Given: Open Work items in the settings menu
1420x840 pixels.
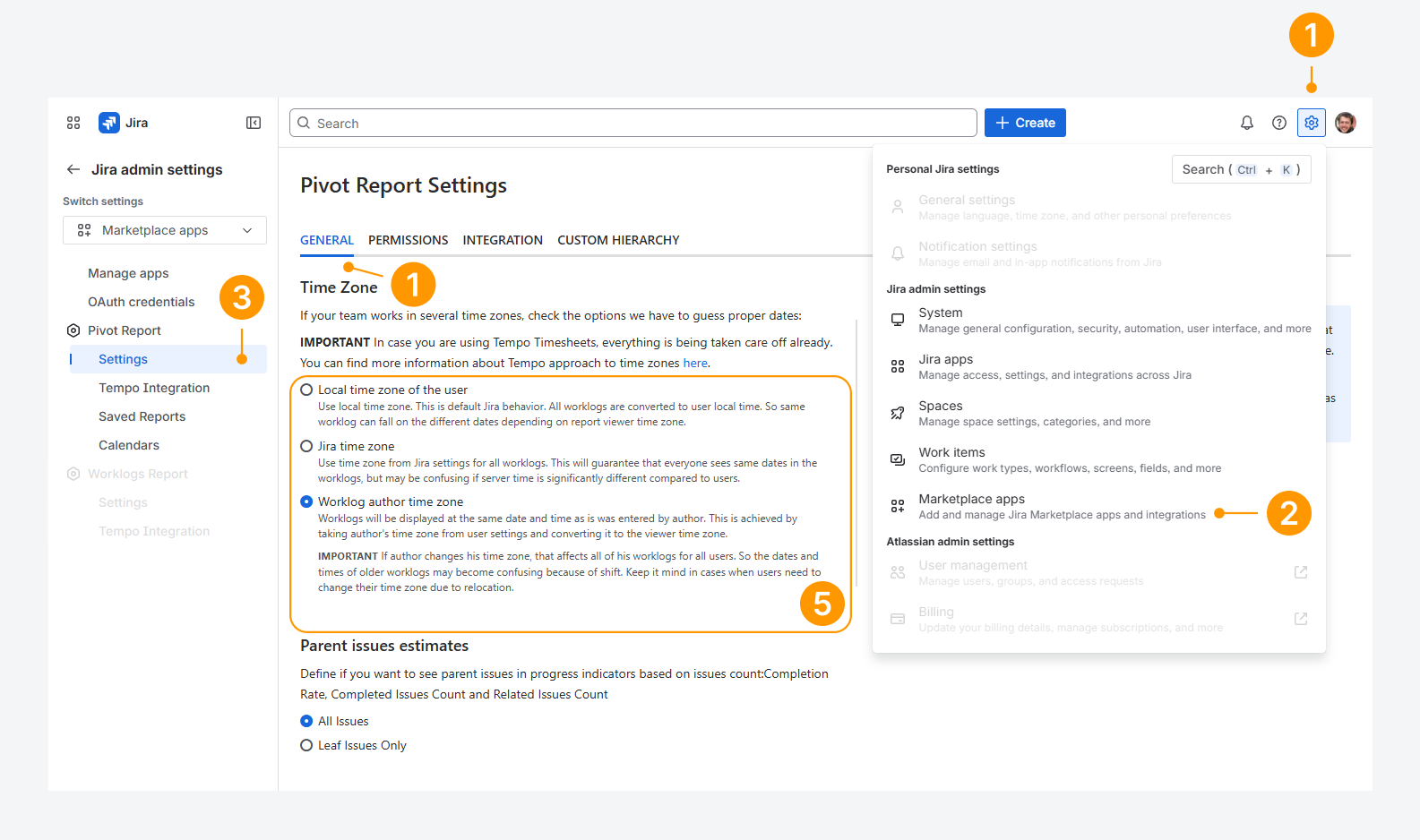Looking at the screenshot, I should coord(1099,459).
